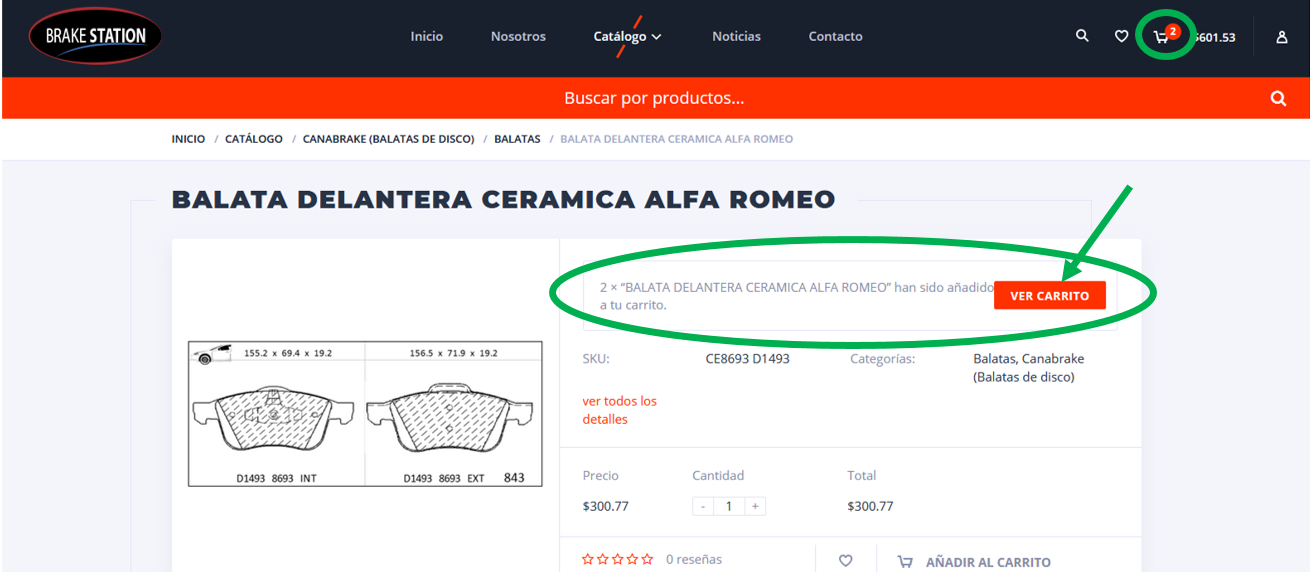1311x572 pixels.
Task: Go to the Inicio menu item
Action: [x=427, y=36]
